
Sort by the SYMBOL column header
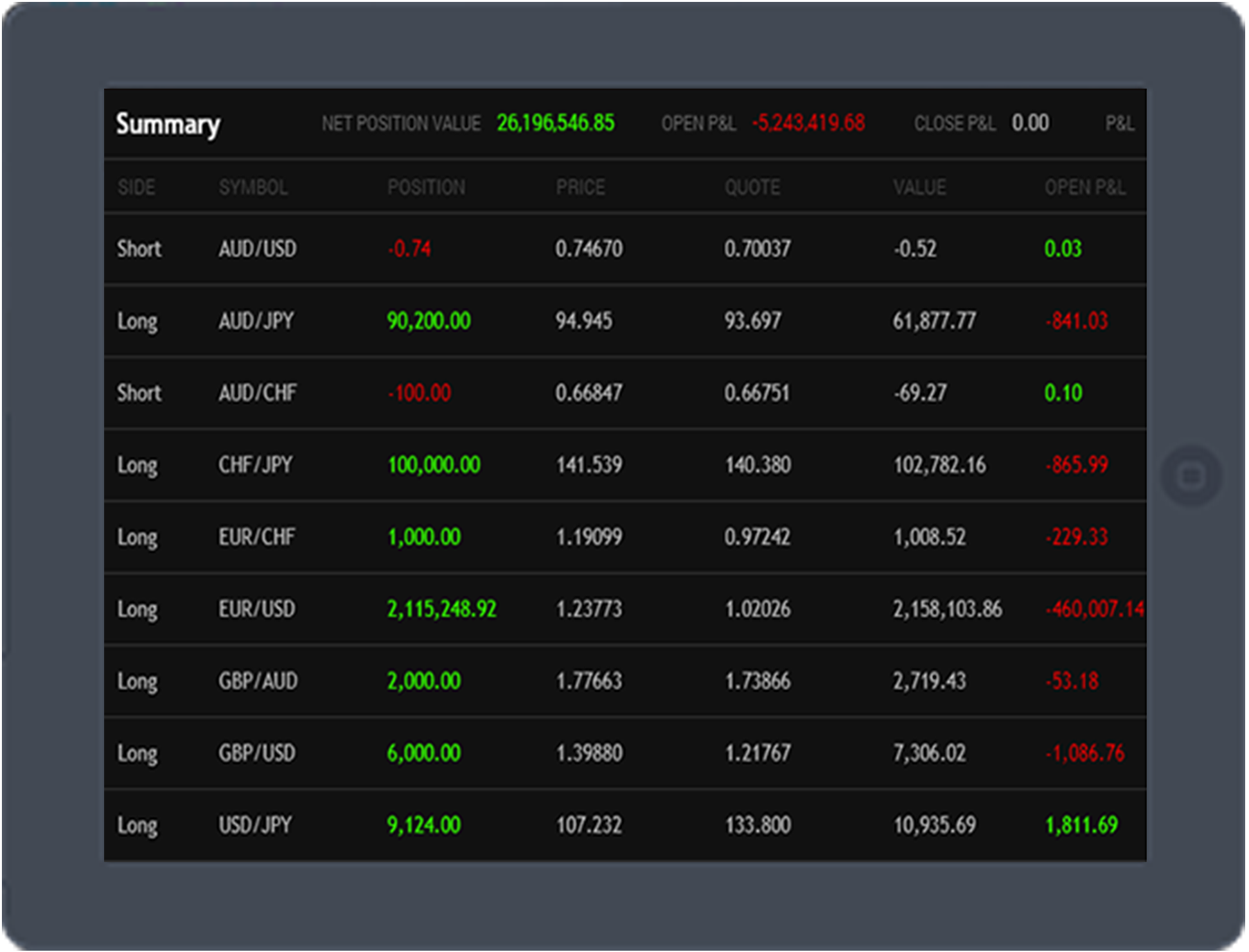(252, 187)
